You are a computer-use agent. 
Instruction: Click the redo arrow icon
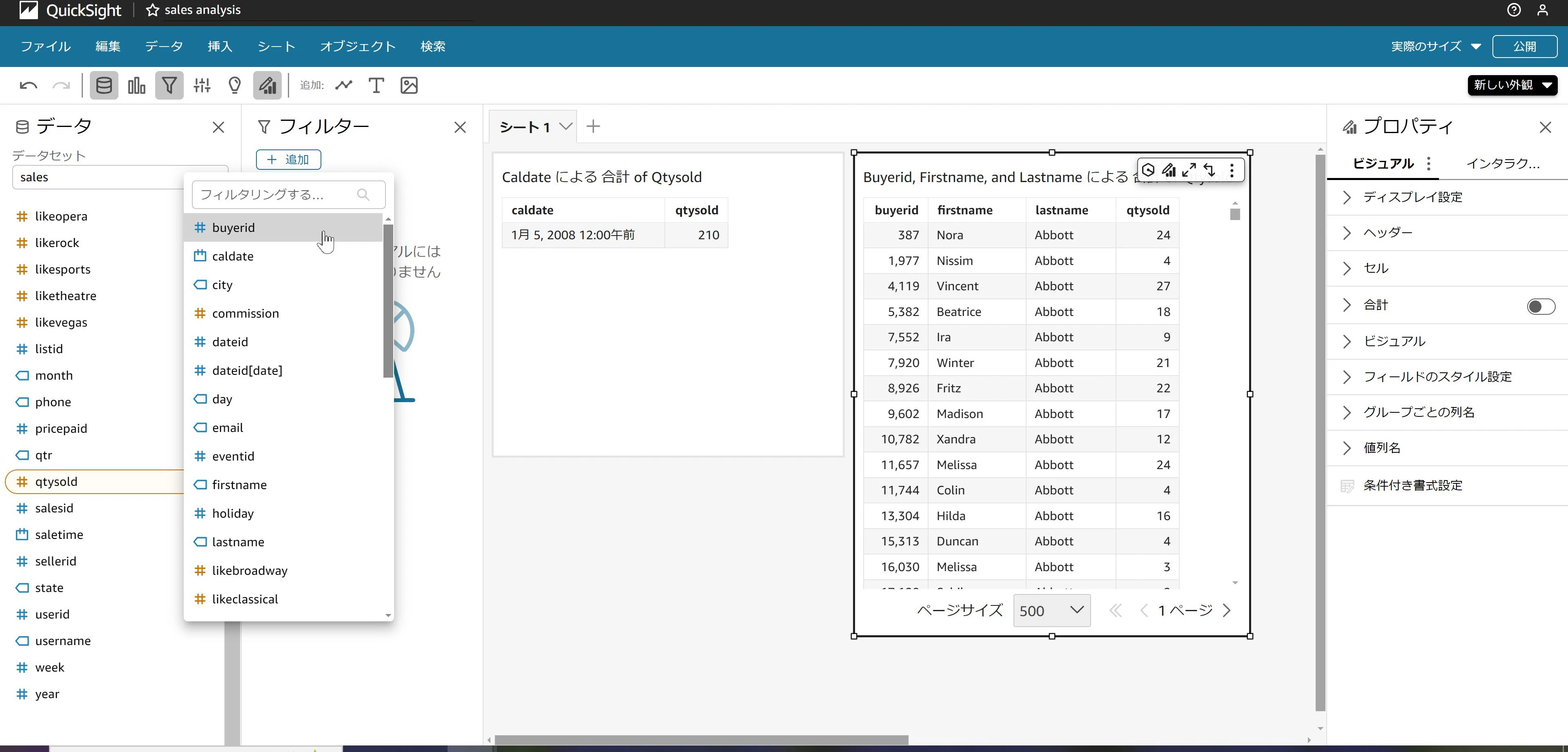(x=61, y=86)
